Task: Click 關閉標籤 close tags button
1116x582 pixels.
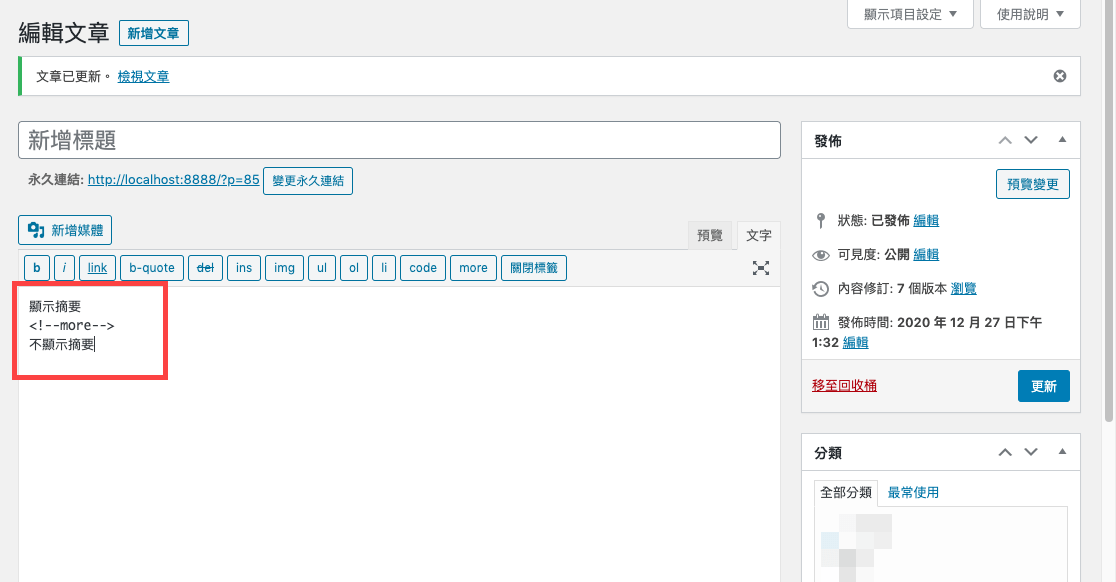Action: click(x=534, y=268)
